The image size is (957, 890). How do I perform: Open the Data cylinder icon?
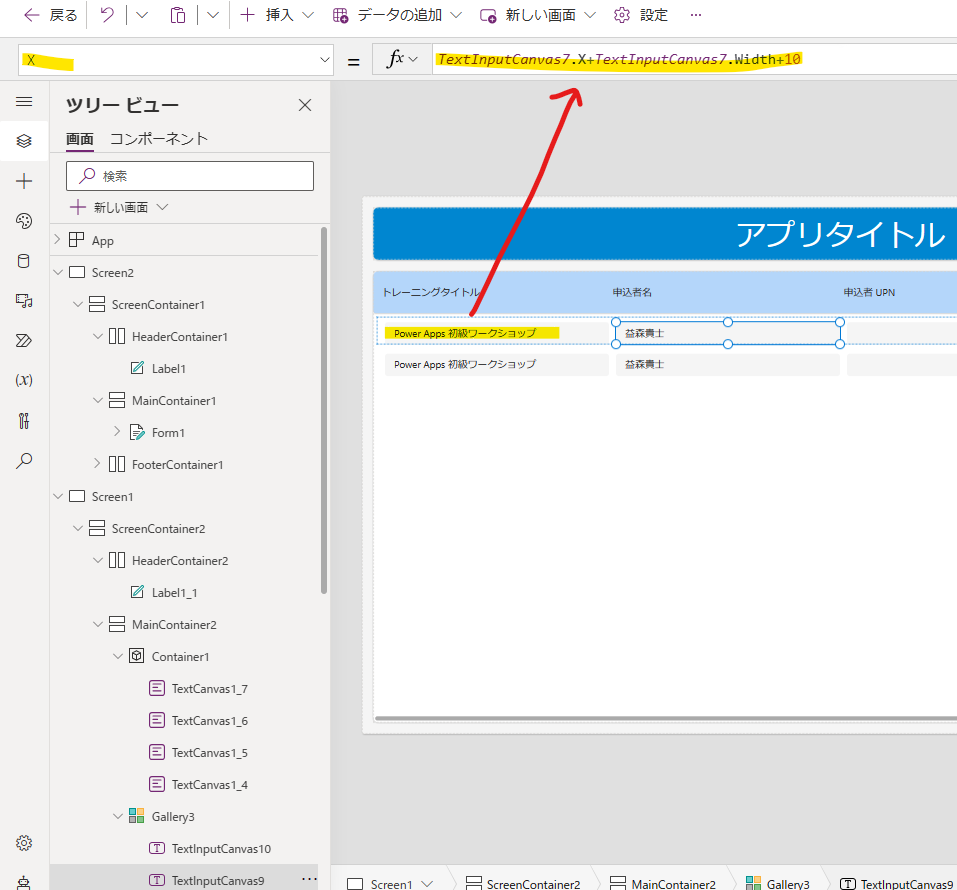click(24, 261)
